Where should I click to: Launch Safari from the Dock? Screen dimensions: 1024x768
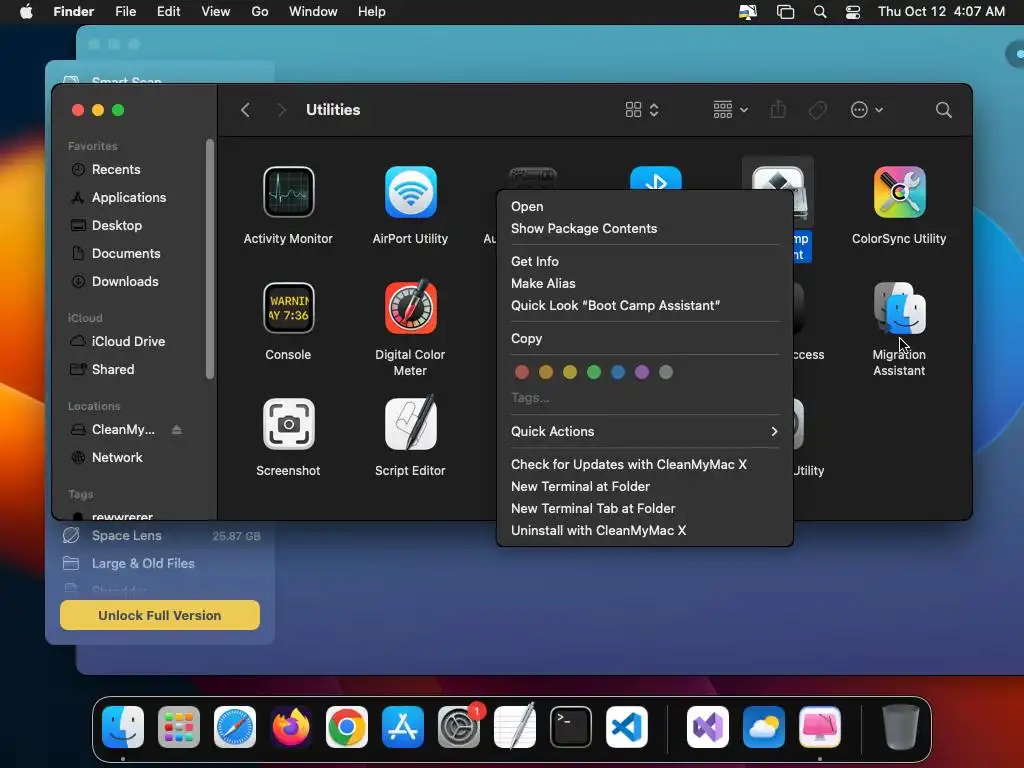[x=235, y=726]
